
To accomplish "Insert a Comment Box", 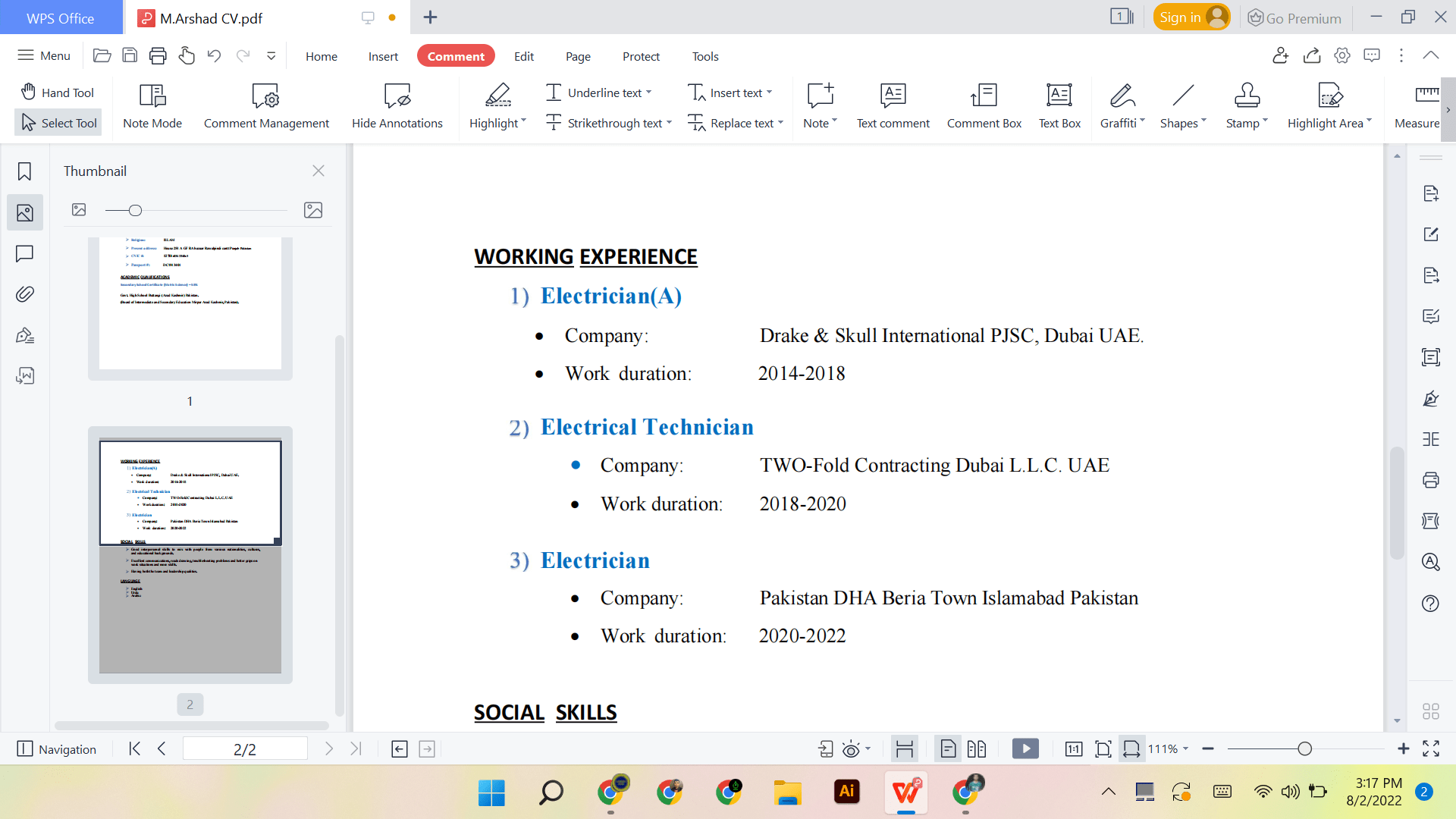I will point(984,106).
